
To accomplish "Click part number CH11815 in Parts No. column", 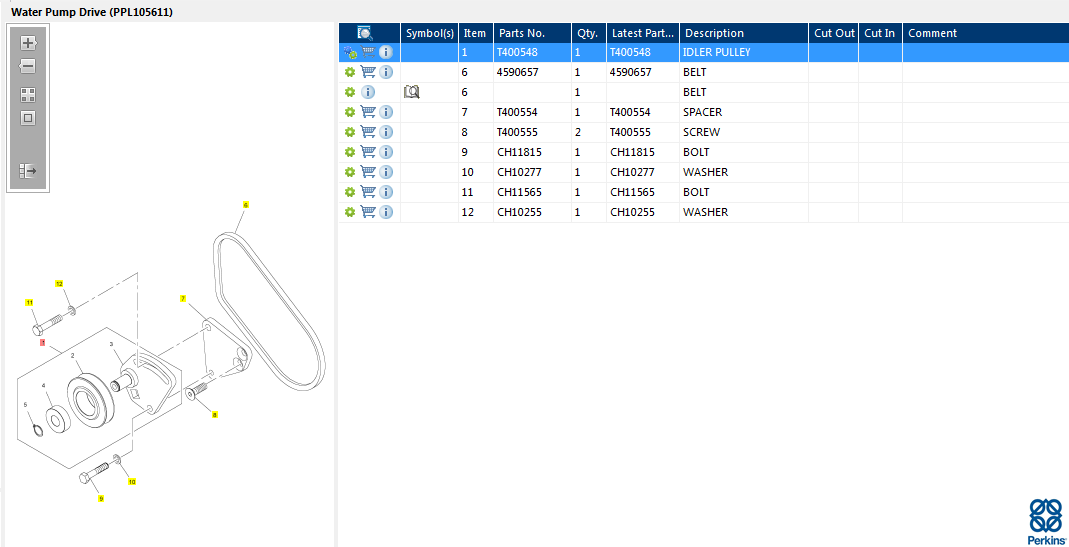I will (532, 152).
